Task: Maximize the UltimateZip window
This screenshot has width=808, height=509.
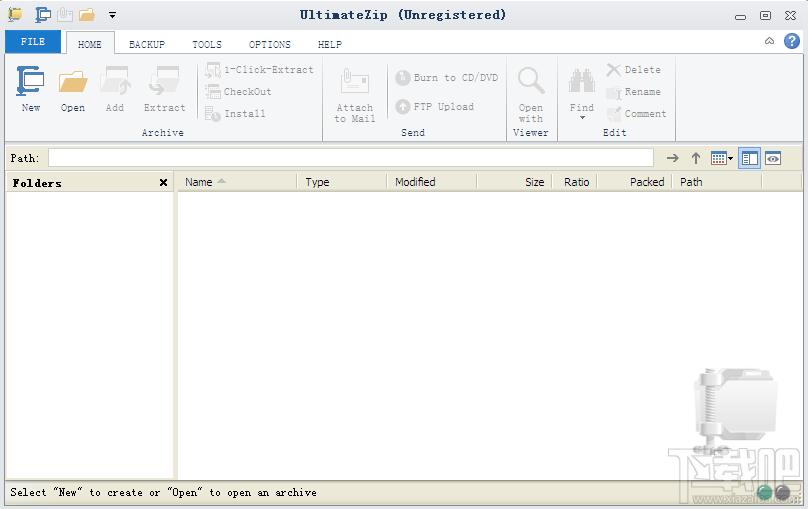Action: tap(766, 15)
